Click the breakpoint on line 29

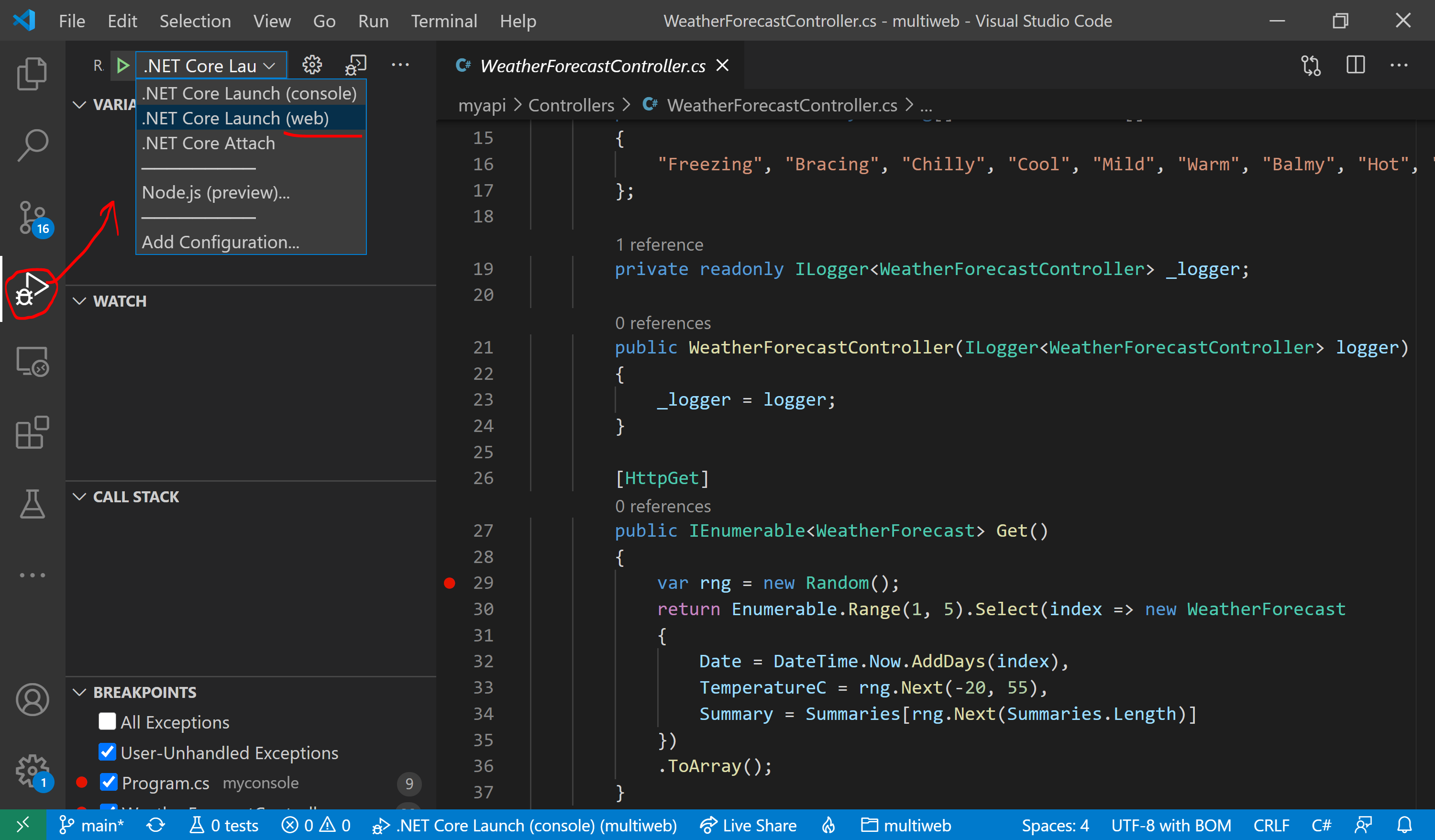(x=449, y=582)
